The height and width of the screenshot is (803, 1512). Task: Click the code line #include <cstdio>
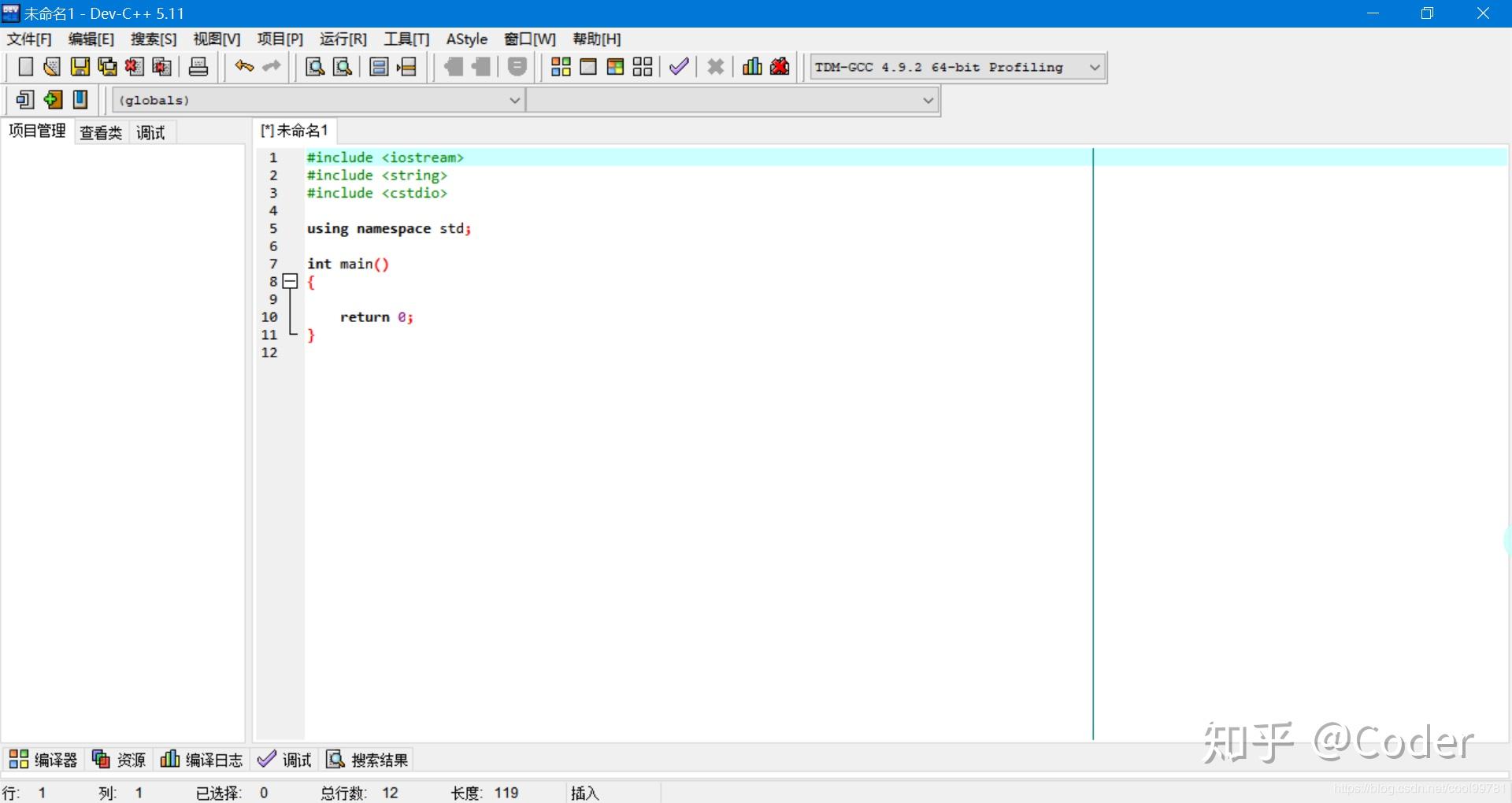point(377,193)
